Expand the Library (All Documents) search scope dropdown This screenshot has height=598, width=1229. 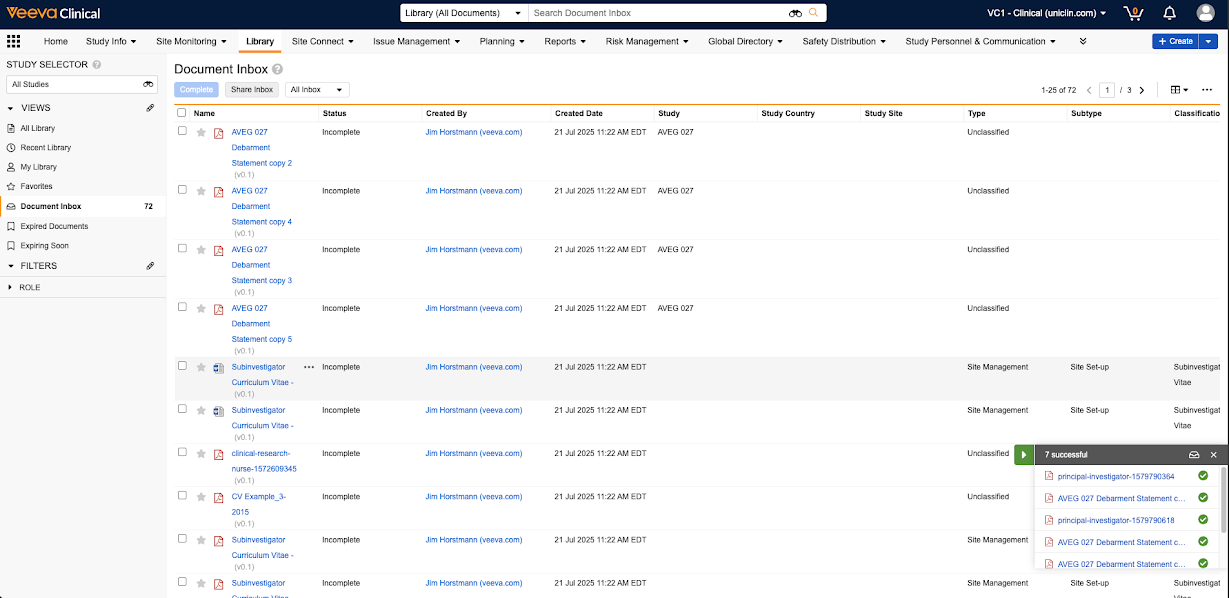(462, 13)
